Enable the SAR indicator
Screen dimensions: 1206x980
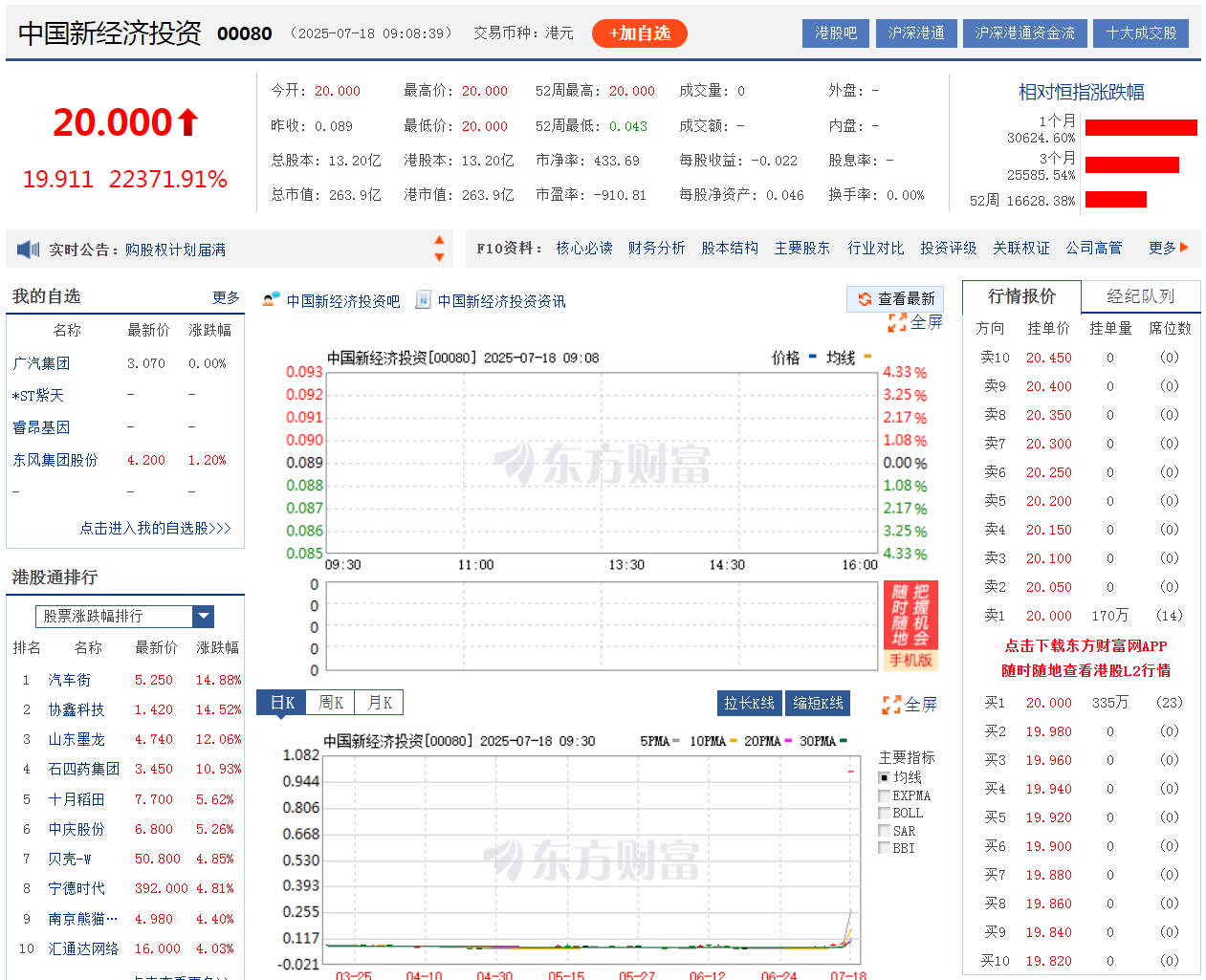884,831
